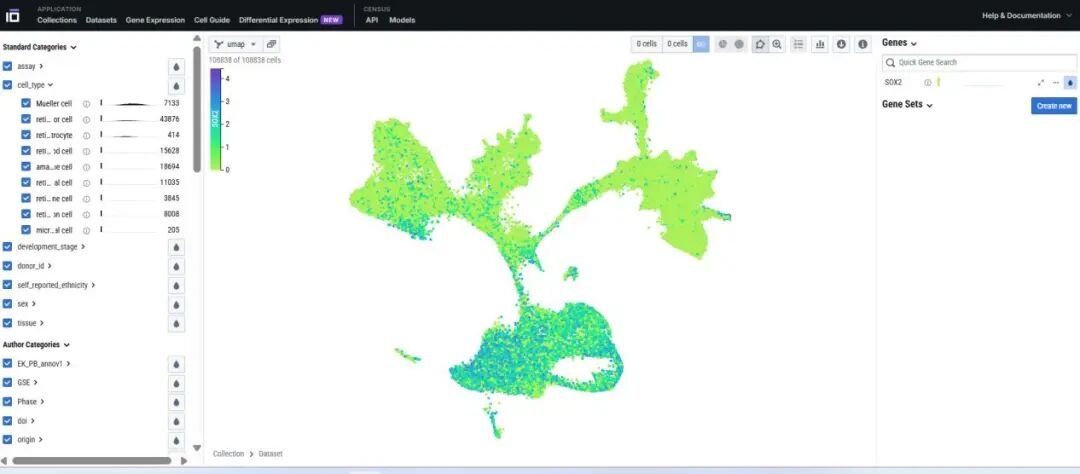Uncheck the Mueller cell checkbox
Image resolution: width=1080 pixels, height=474 pixels.
(x=26, y=103)
